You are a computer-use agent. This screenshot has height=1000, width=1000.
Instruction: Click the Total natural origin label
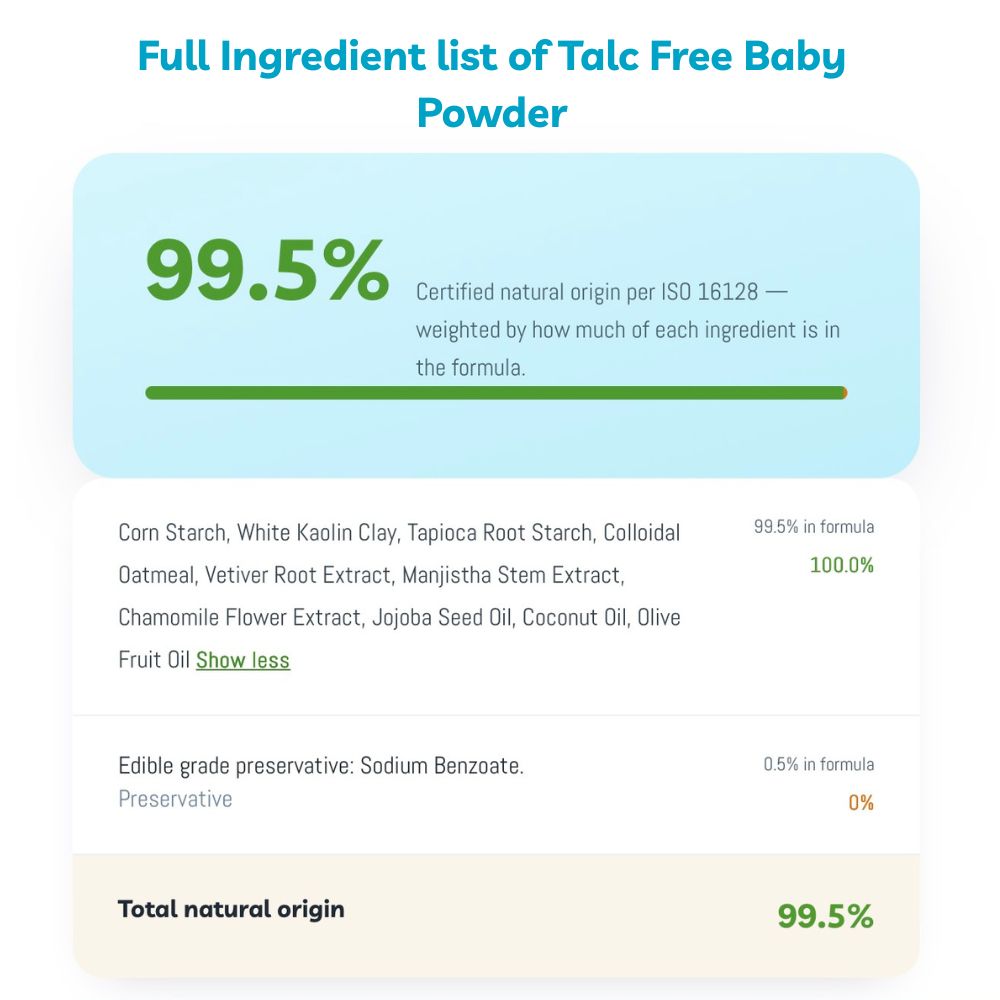[x=231, y=909]
